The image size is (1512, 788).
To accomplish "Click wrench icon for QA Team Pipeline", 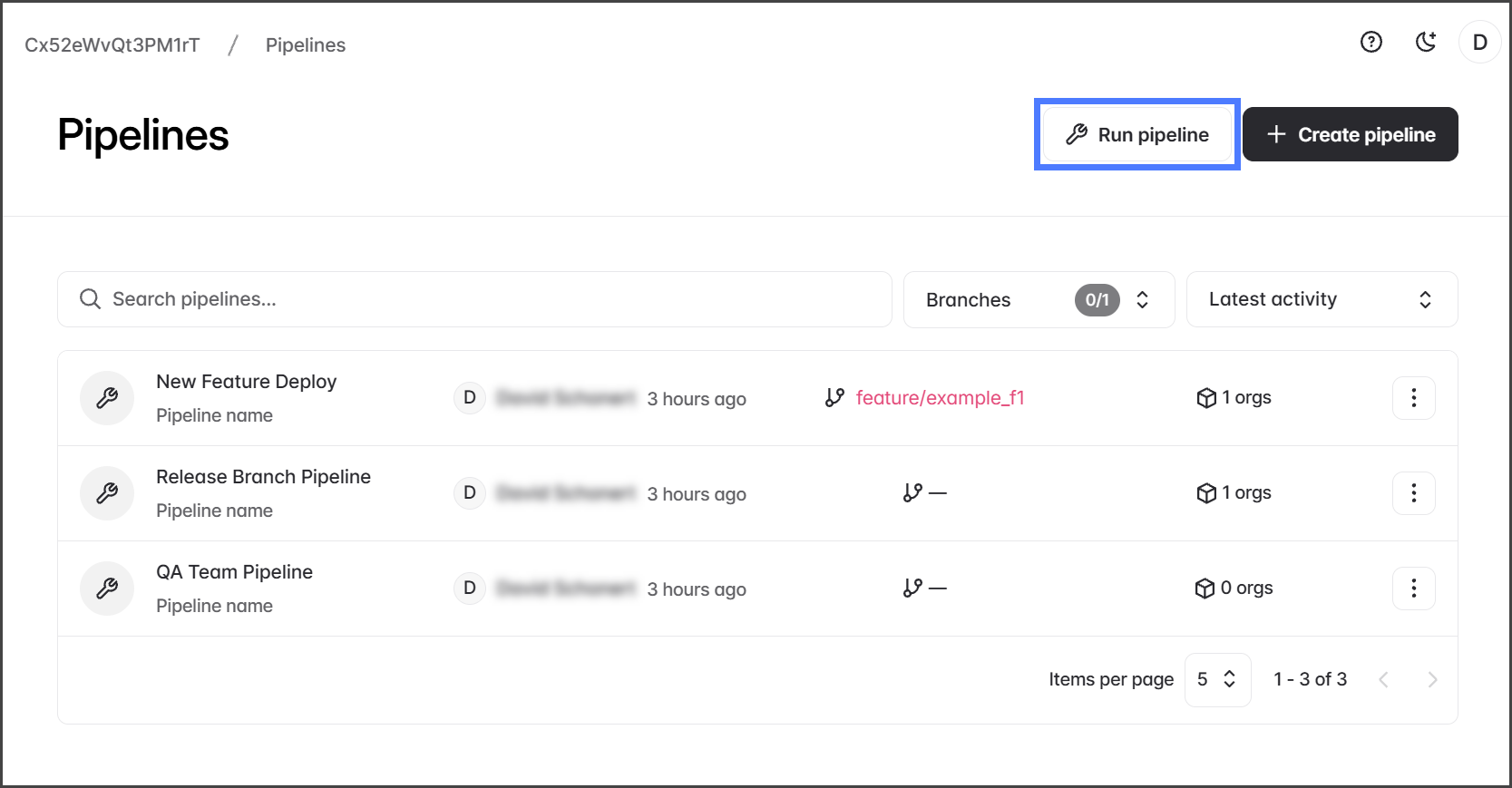I will tap(107, 589).
